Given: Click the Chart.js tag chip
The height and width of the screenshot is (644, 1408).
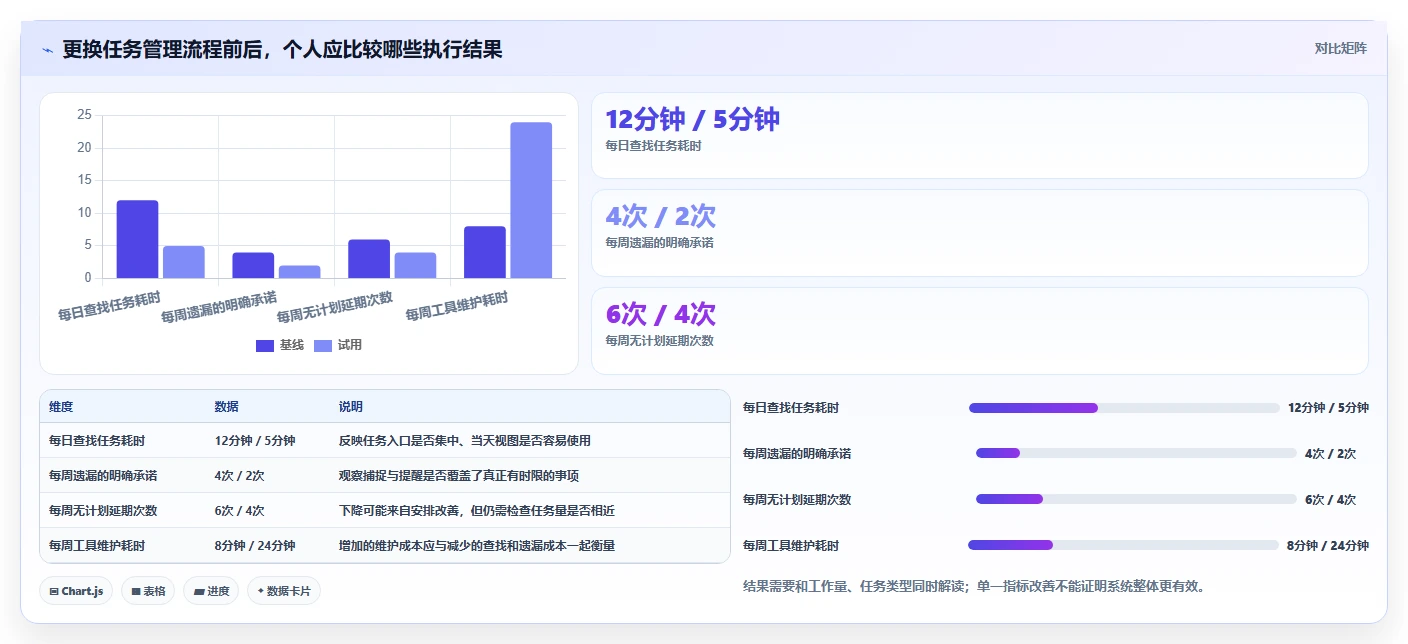Looking at the screenshot, I should pos(76,591).
